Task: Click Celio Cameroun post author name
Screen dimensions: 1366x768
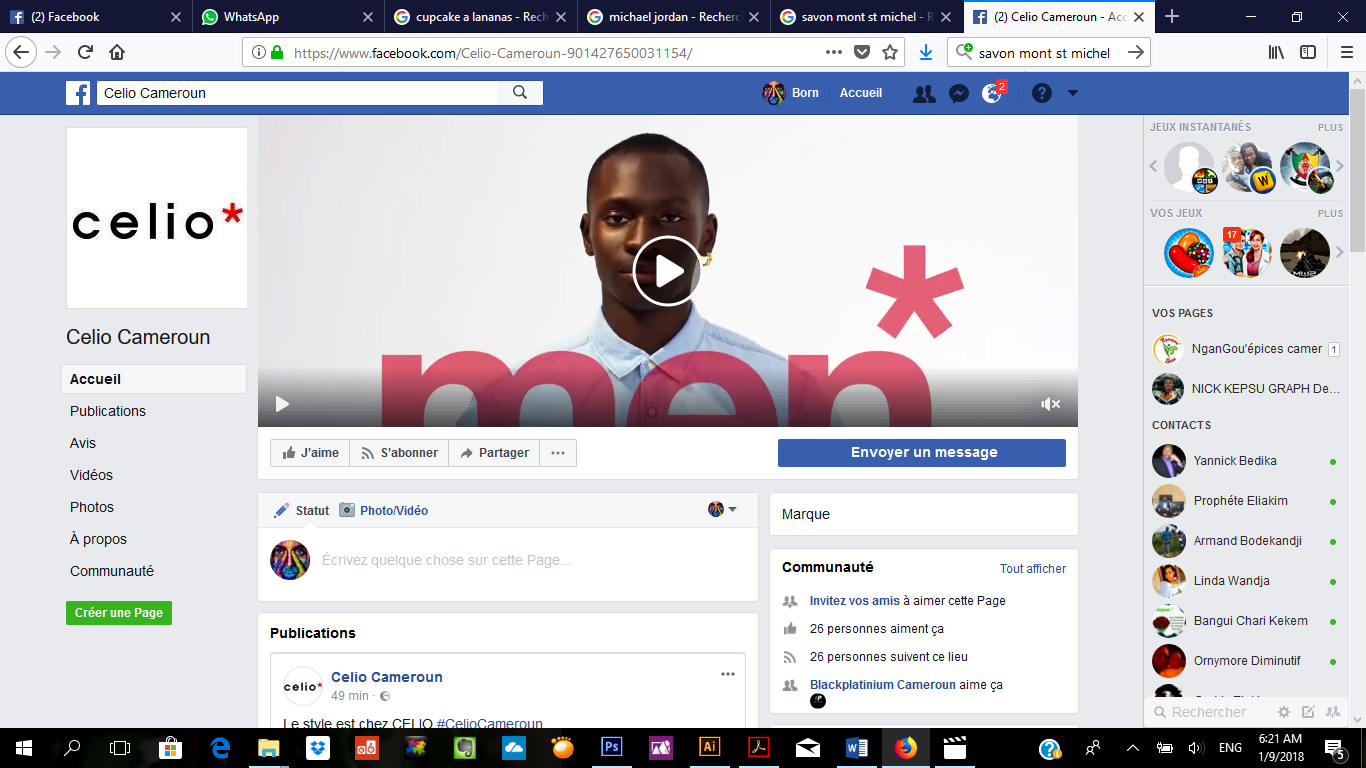Action: 387,677
